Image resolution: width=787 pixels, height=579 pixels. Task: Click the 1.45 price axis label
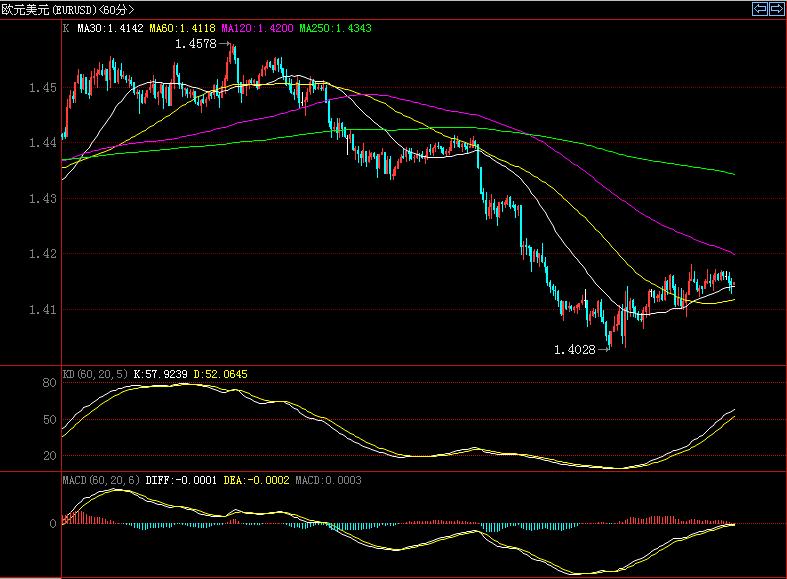(43, 88)
